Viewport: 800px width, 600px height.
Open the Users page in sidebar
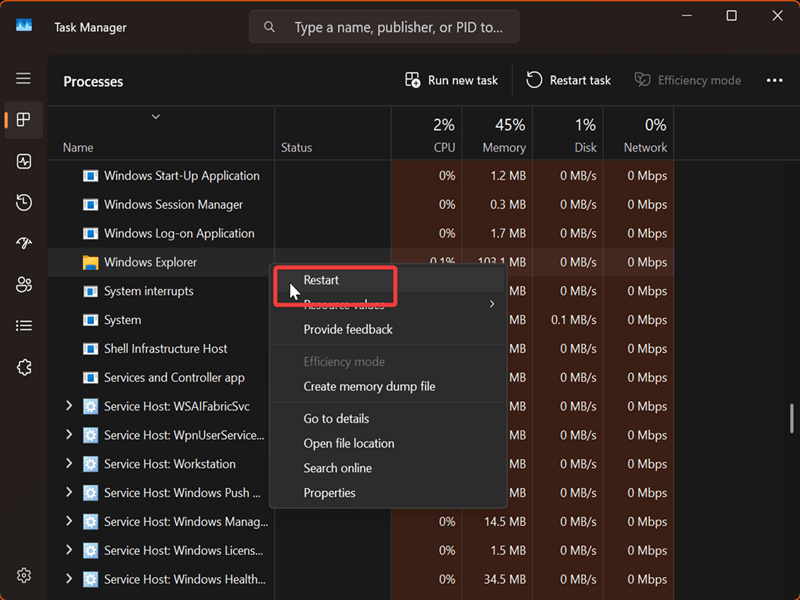click(x=24, y=285)
